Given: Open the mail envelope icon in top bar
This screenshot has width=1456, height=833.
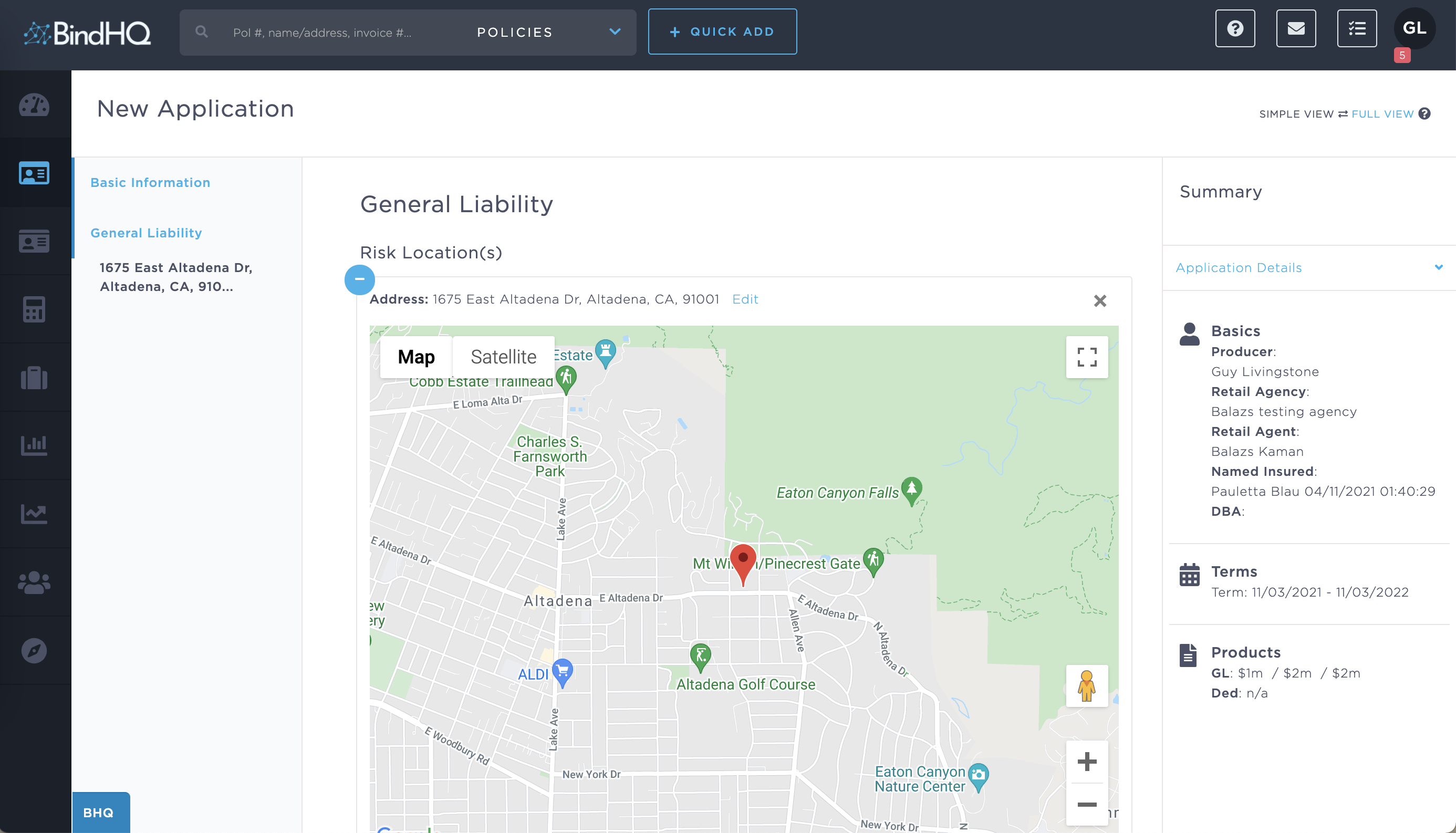Looking at the screenshot, I should 1296,28.
